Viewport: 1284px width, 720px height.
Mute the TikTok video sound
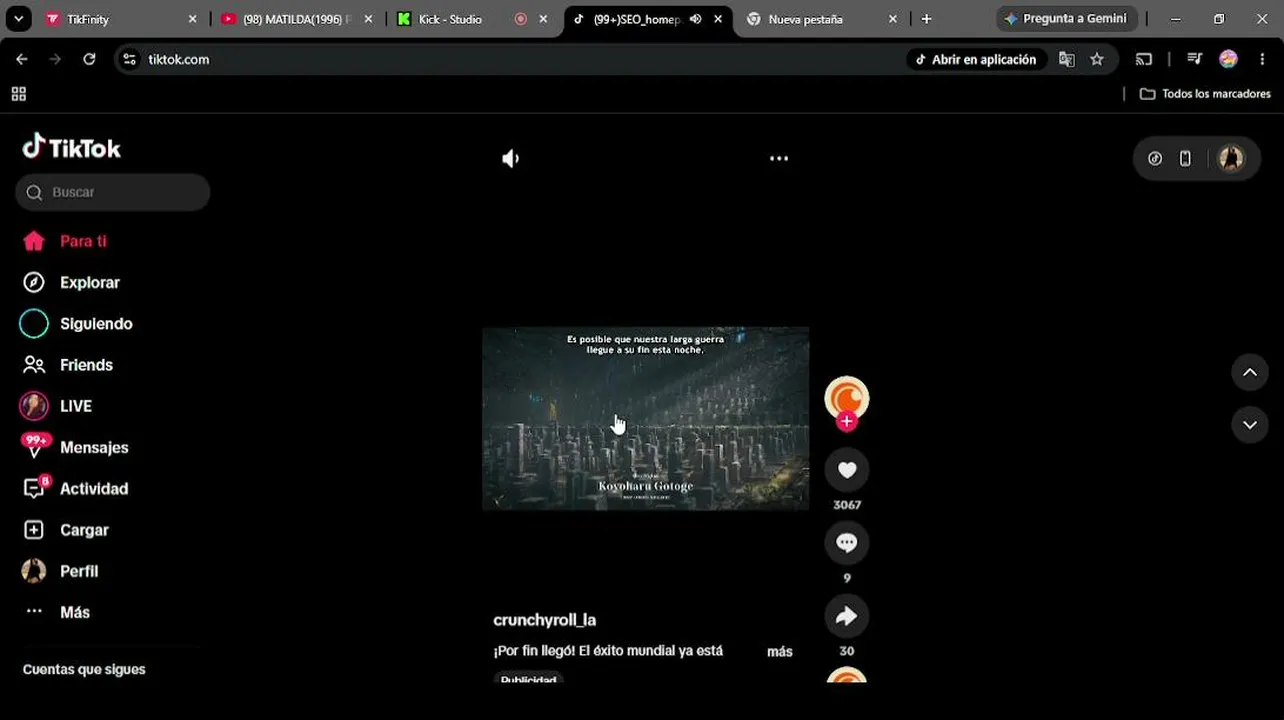click(511, 158)
